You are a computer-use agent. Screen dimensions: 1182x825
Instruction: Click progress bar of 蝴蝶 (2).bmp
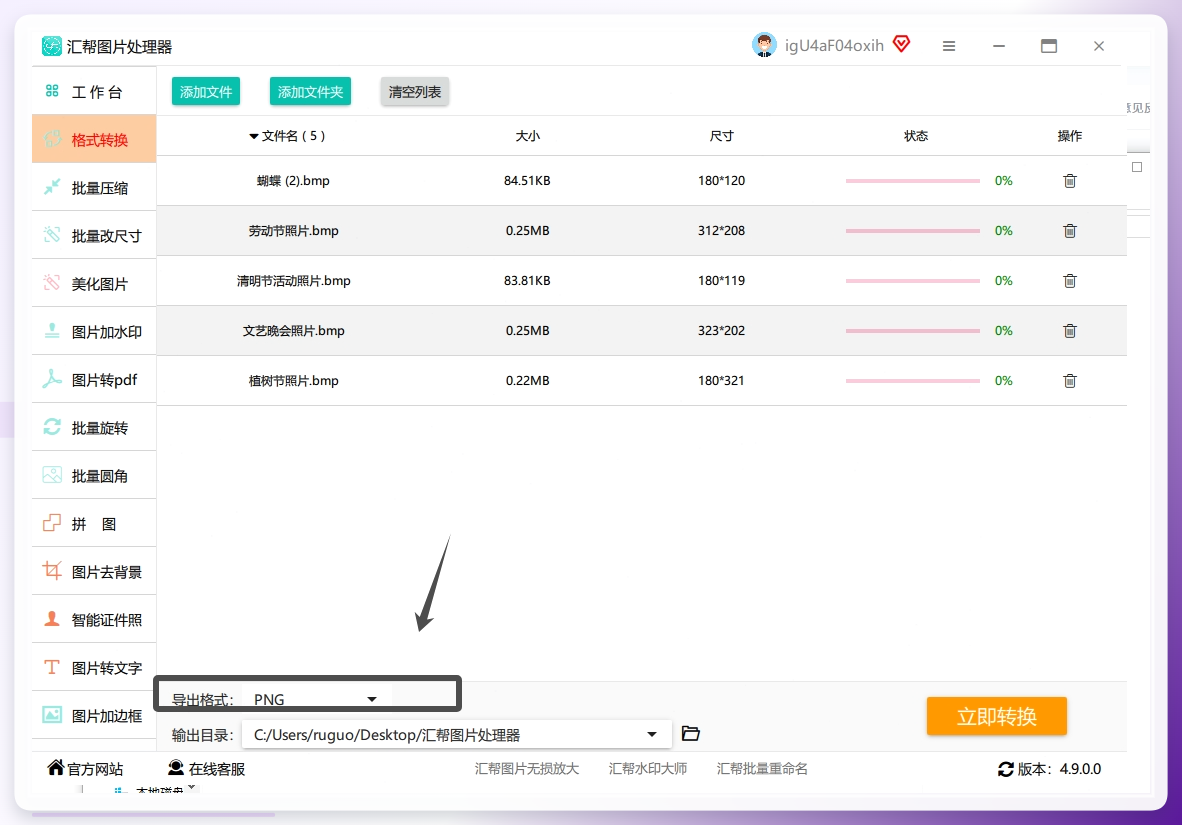point(912,181)
